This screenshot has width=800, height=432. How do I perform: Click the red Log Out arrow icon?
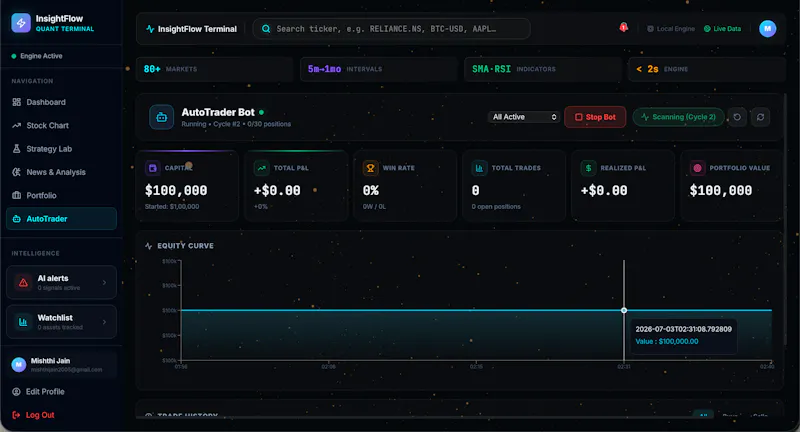[16, 415]
